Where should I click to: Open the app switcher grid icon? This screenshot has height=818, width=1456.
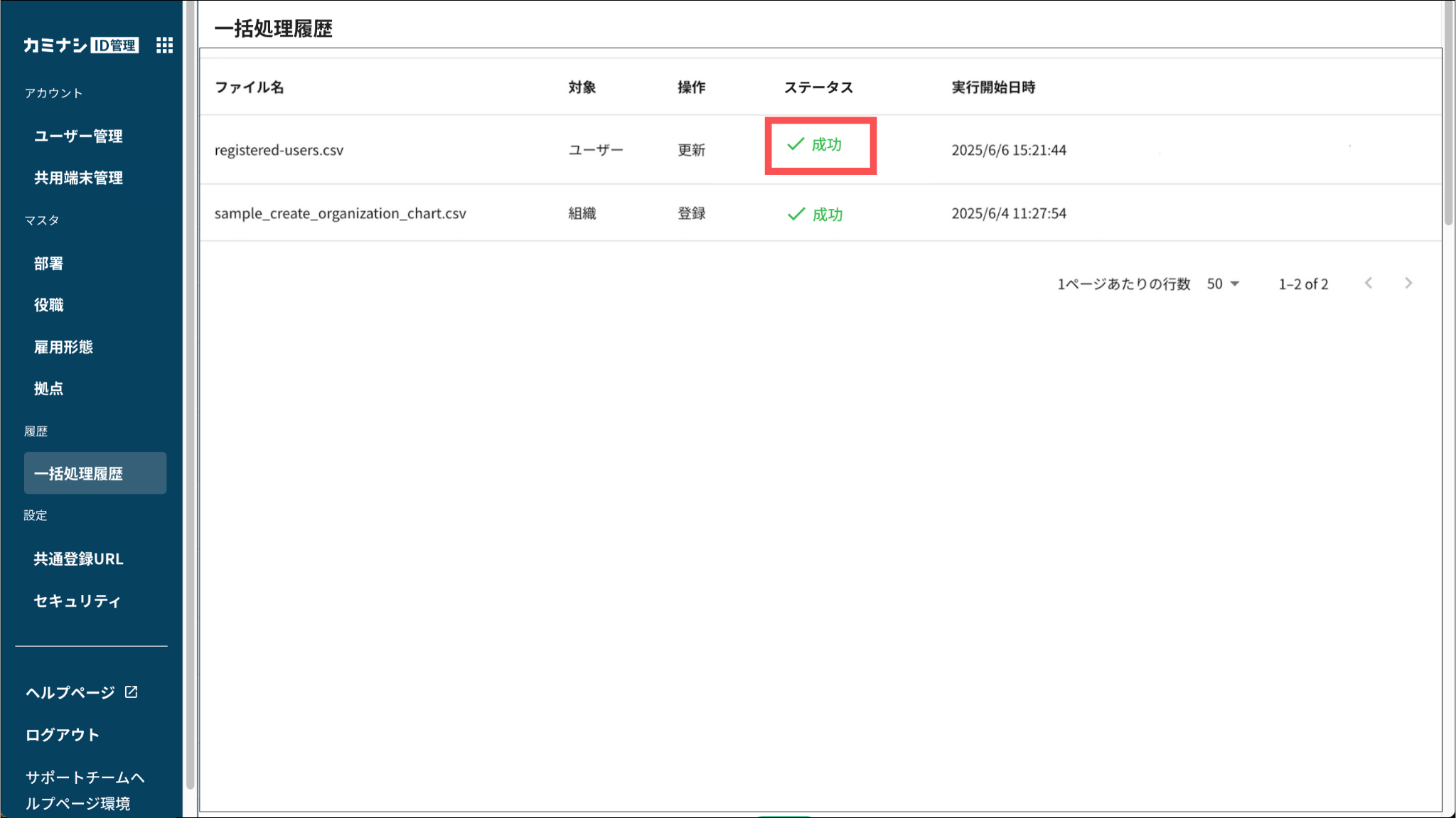tap(164, 45)
